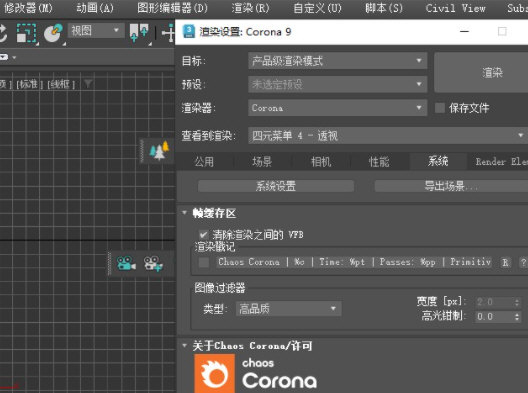528x393 pixels.
Task: Click the paint selection region icon
Action: [53, 33]
